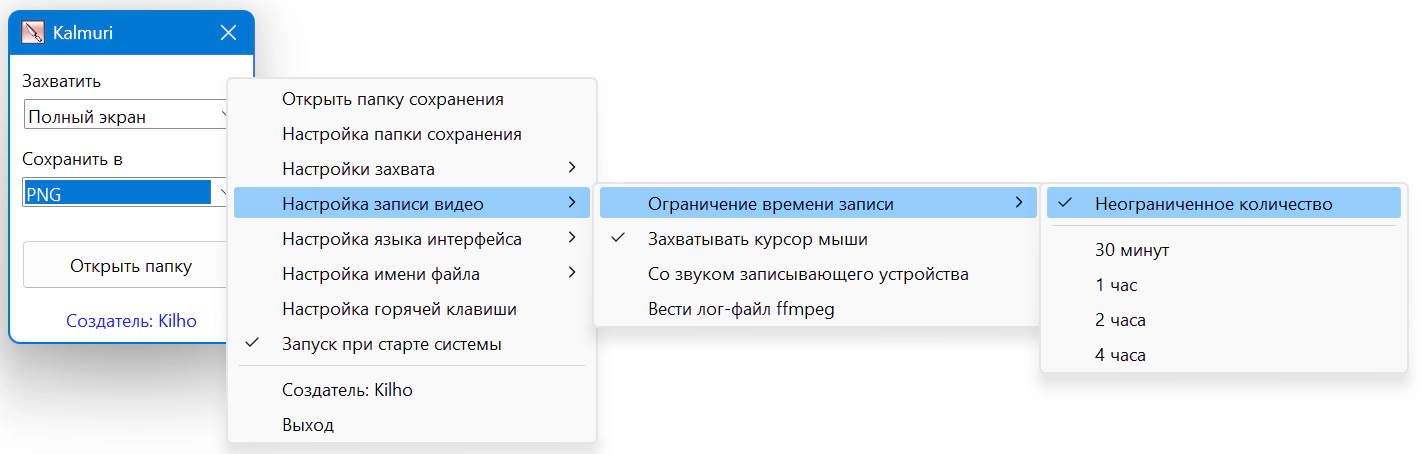1420x454 pixels.
Task: Enable 'Вести лог-файл ffmpeg' option
Action: [x=740, y=309]
